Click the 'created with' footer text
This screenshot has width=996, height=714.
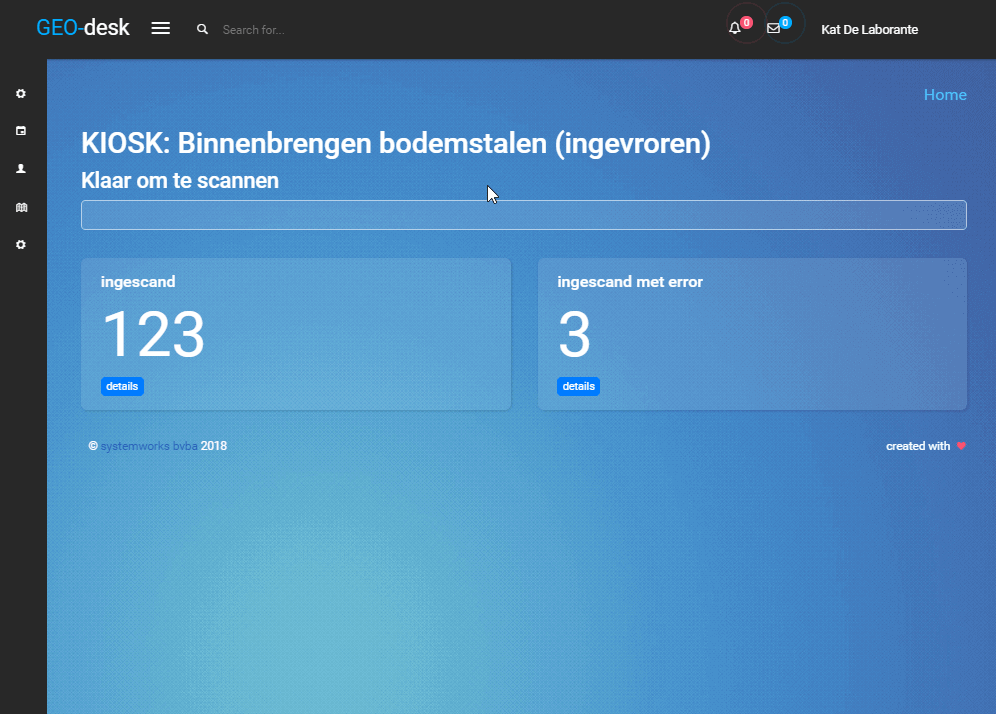(x=918, y=446)
